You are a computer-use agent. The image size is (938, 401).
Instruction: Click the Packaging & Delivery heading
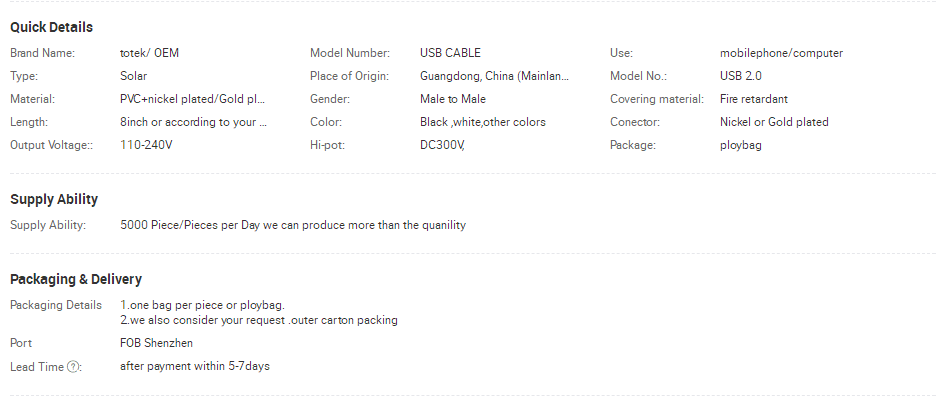click(76, 280)
